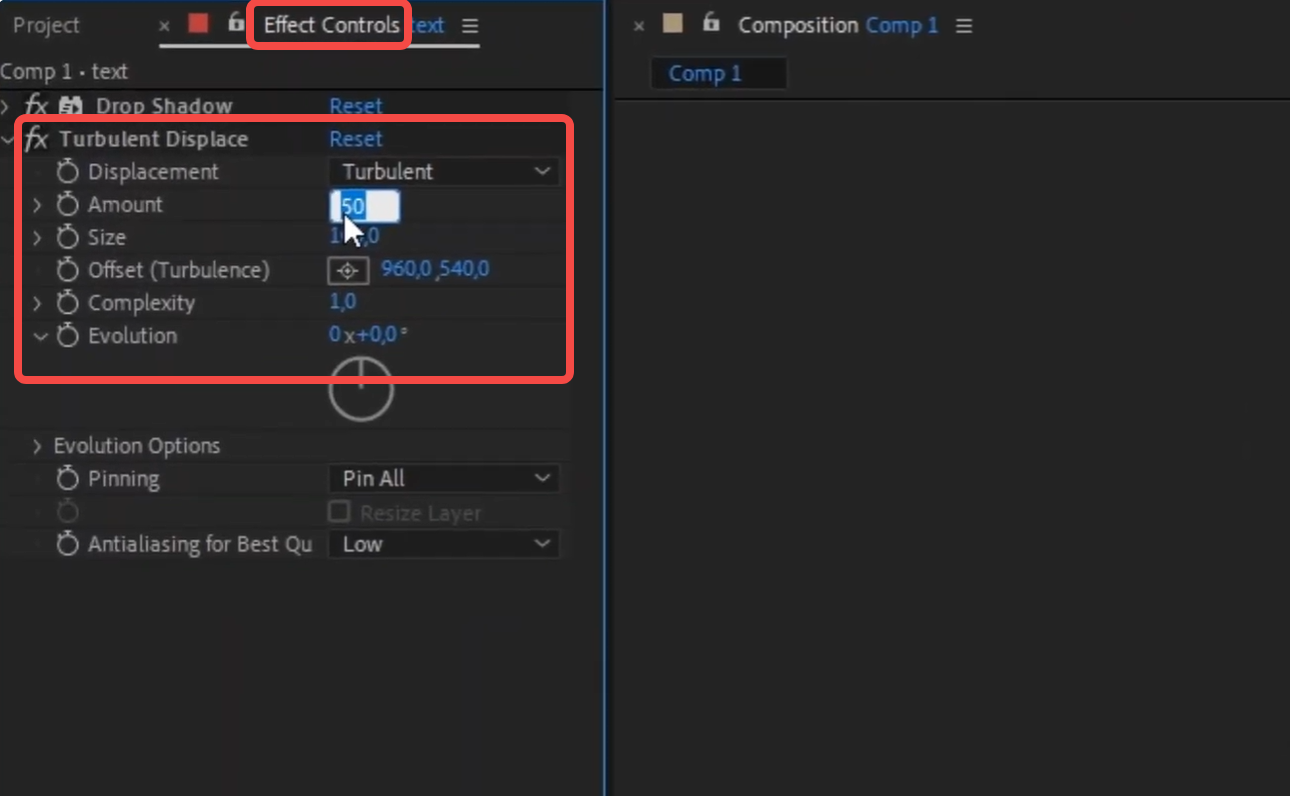Image resolution: width=1290 pixels, height=796 pixels.
Task: Check the Resize Layer checkbox
Action: 340,512
